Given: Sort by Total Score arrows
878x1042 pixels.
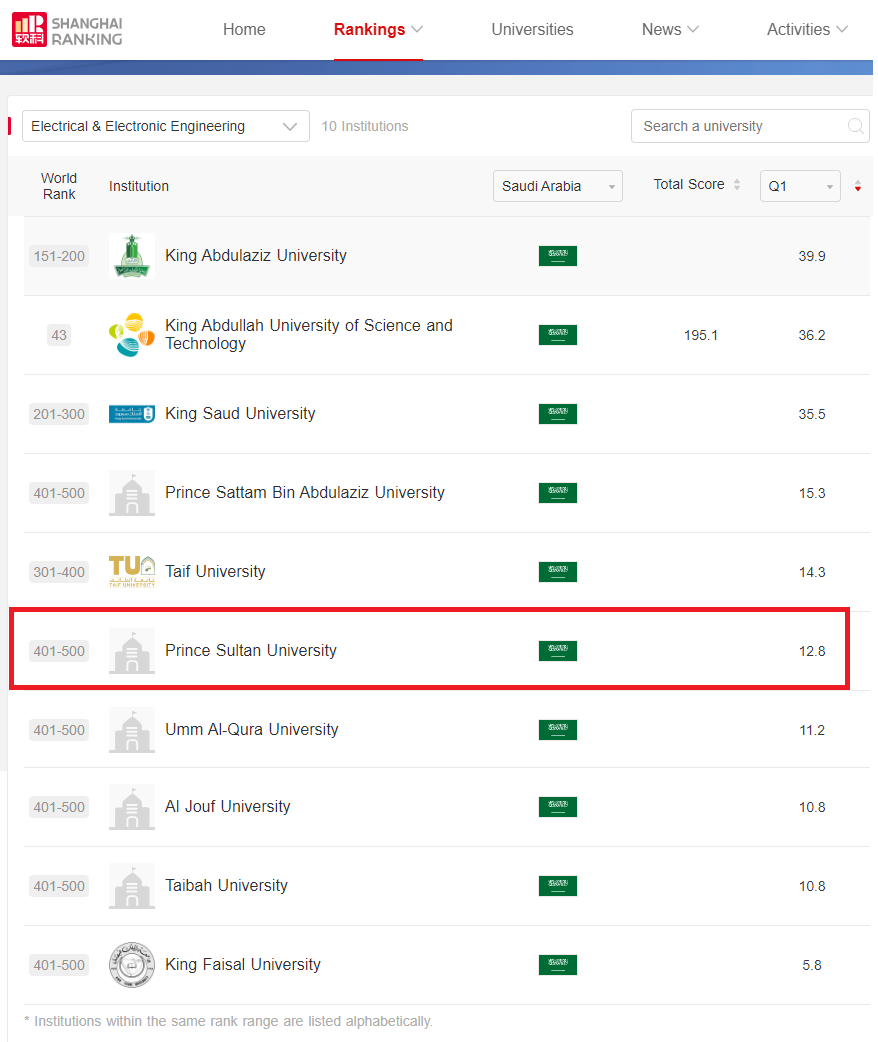Looking at the screenshot, I should [x=736, y=185].
